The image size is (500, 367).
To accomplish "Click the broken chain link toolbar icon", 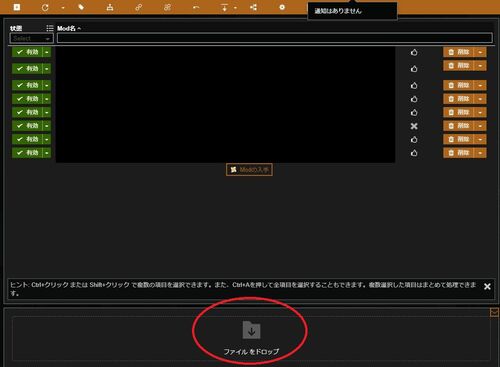I will 167,7.
